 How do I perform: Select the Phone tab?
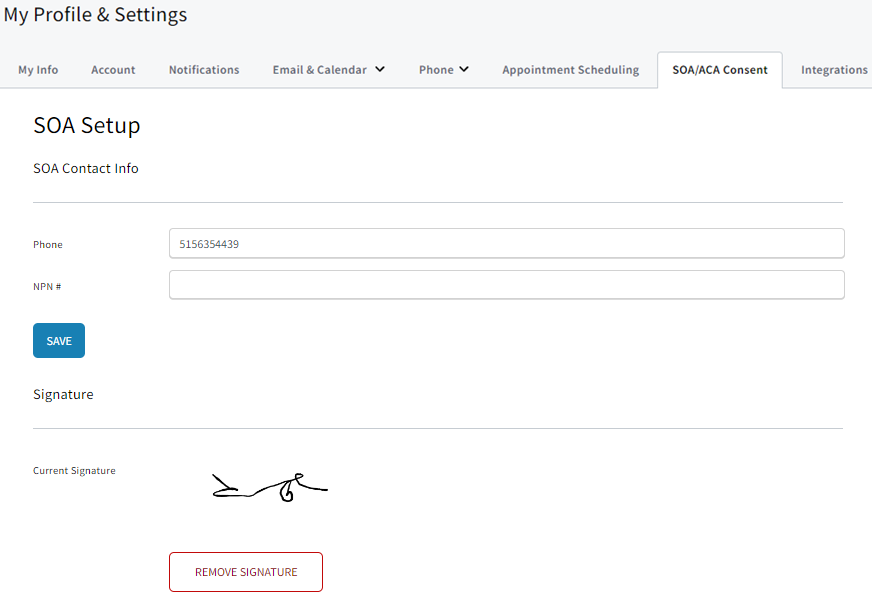click(x=437, y=69)
